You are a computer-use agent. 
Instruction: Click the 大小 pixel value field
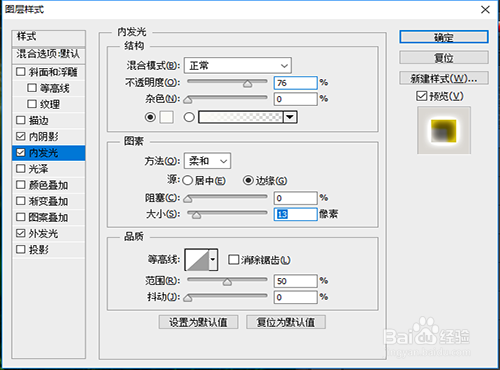[x=295, y=214]
